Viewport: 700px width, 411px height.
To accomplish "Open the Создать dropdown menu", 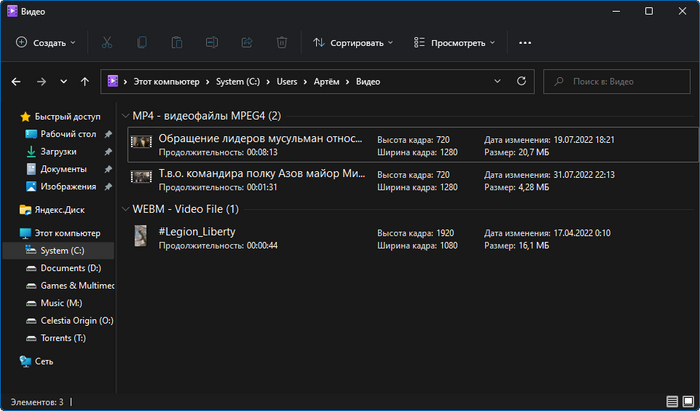I will tap(46, 43).
